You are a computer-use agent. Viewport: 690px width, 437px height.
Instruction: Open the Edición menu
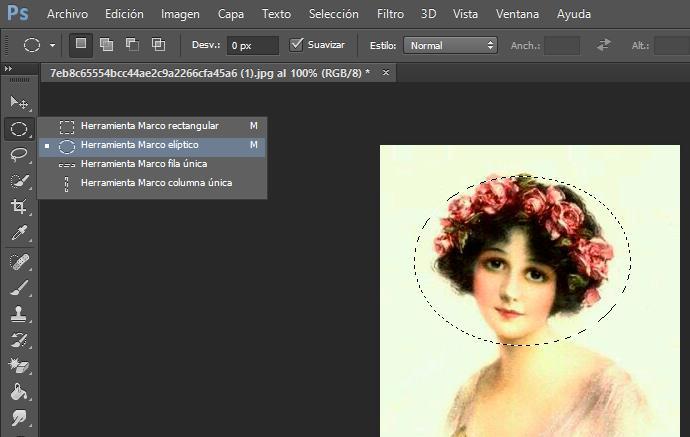[x=124, y=14]
